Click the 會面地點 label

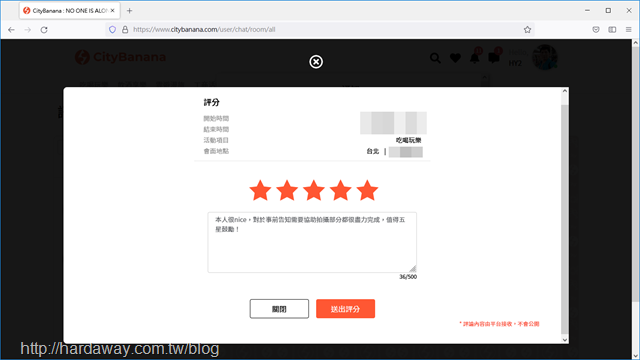coord(216,151)
